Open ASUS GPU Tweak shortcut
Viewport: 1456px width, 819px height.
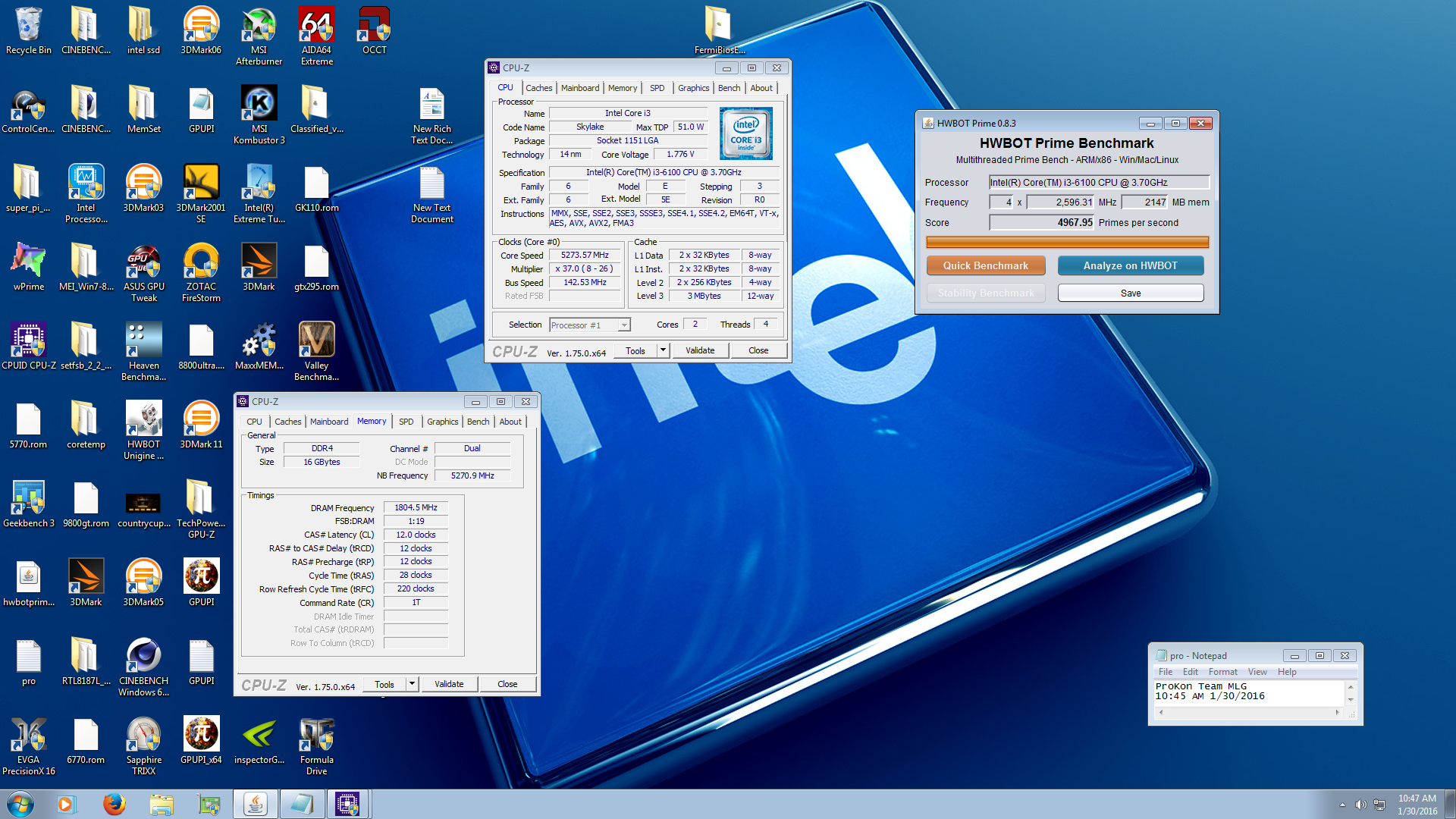(x=143, y=273)
